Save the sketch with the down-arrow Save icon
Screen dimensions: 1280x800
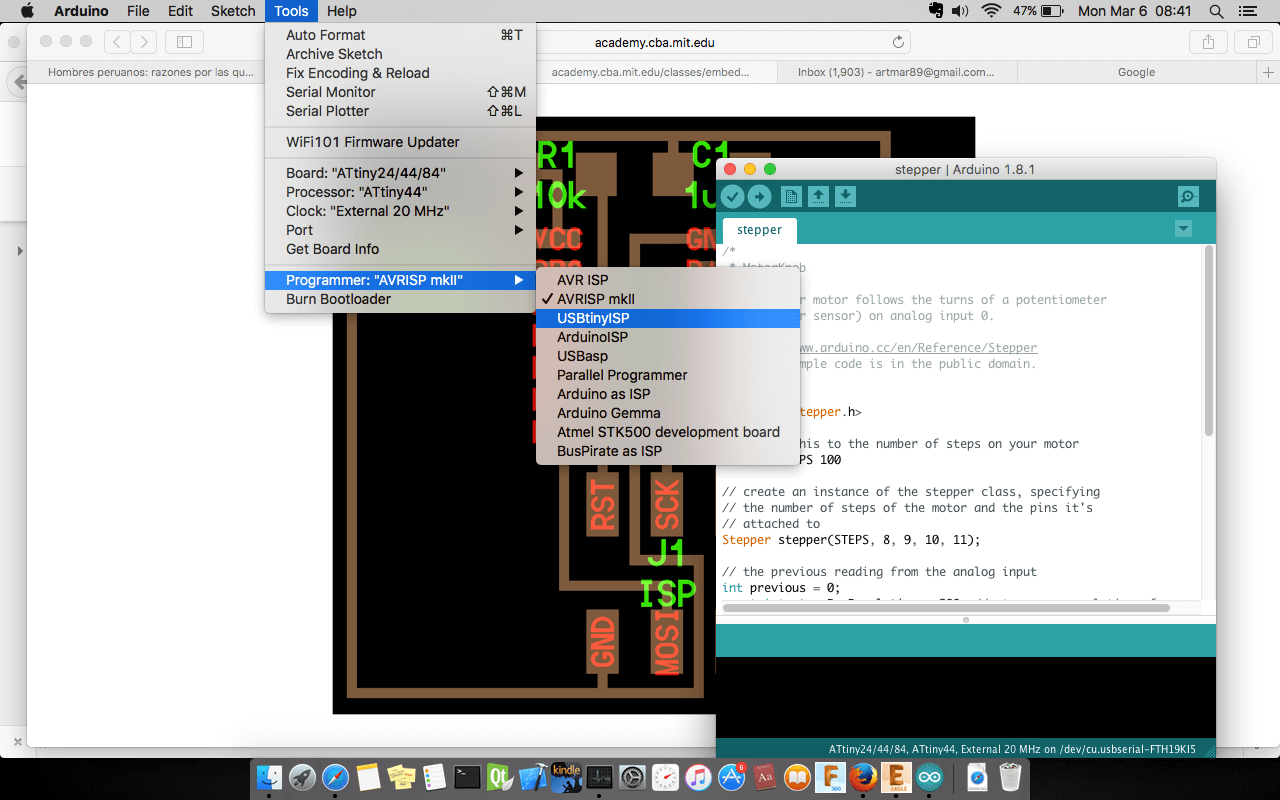(x=845, y=197)
